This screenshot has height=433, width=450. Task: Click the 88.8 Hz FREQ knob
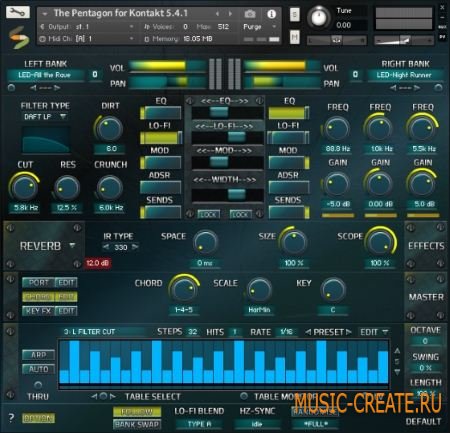(x=337, y=129)
